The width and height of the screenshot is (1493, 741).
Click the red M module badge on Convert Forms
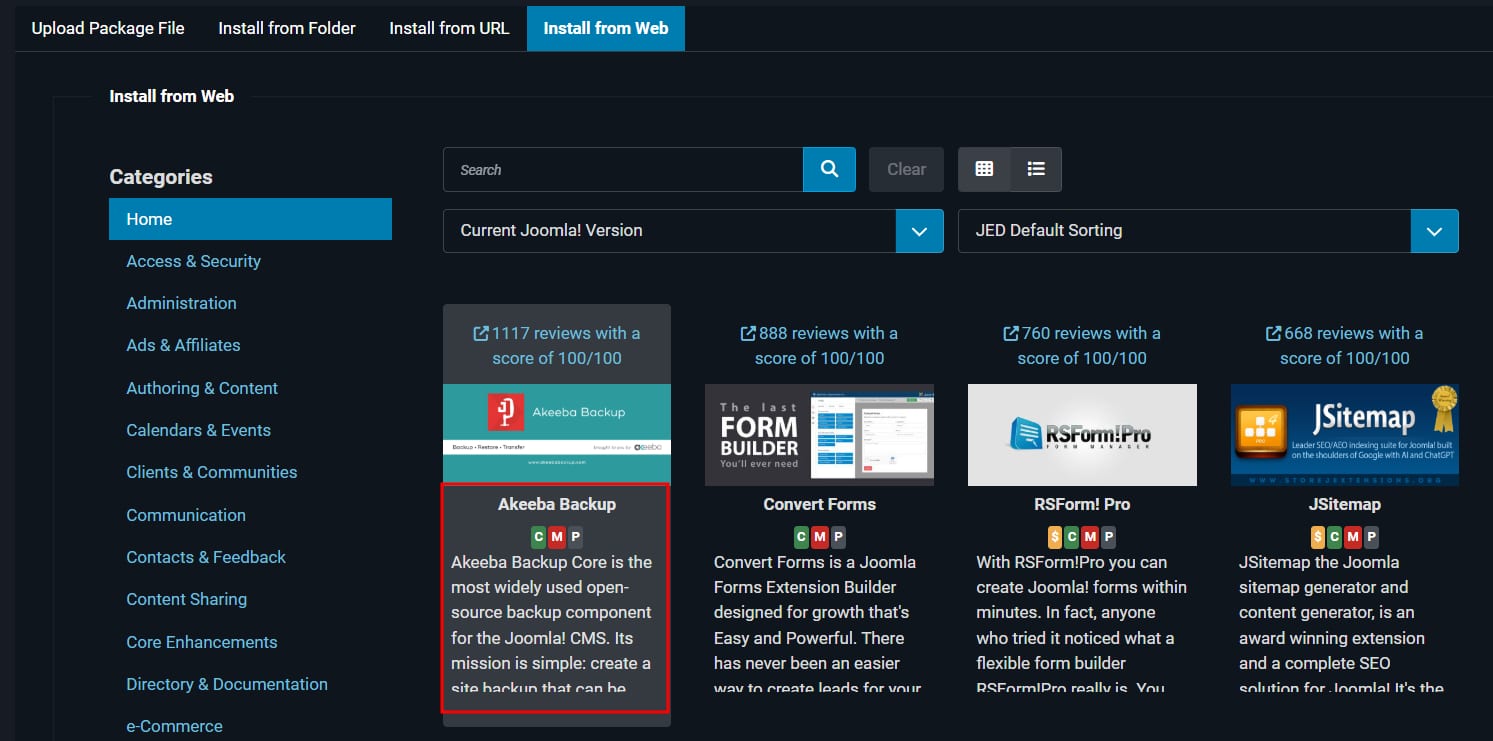[820, 537]
